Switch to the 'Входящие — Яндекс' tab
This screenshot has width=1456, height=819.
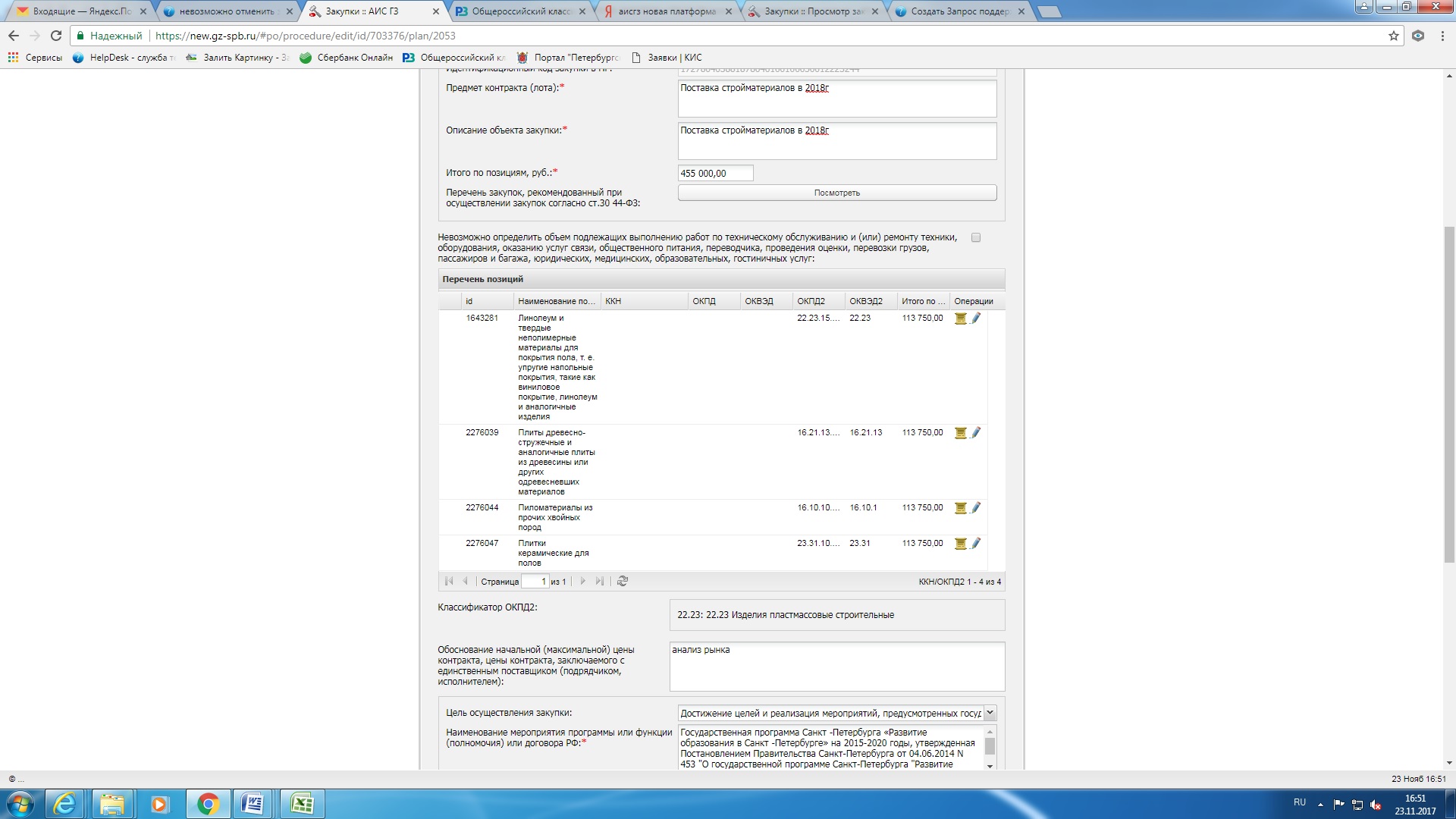(81, 11)
